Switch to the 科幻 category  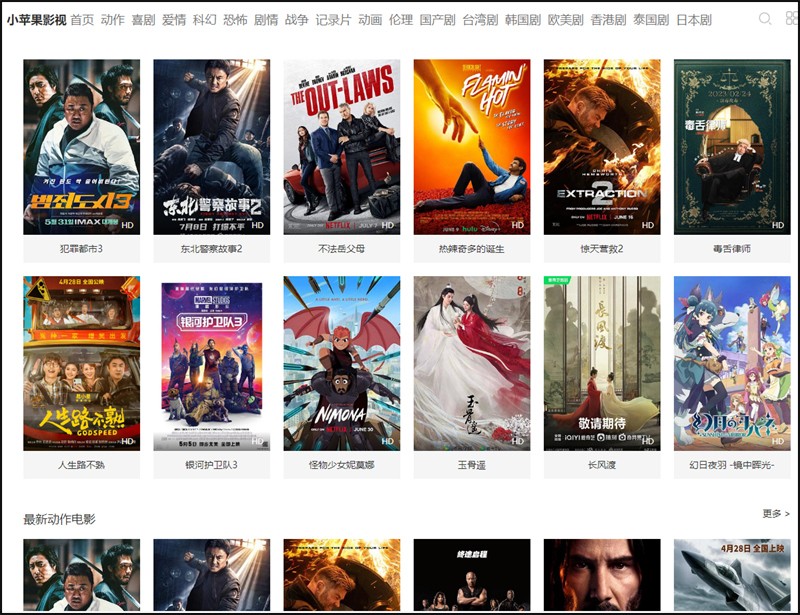coord(204,20)
